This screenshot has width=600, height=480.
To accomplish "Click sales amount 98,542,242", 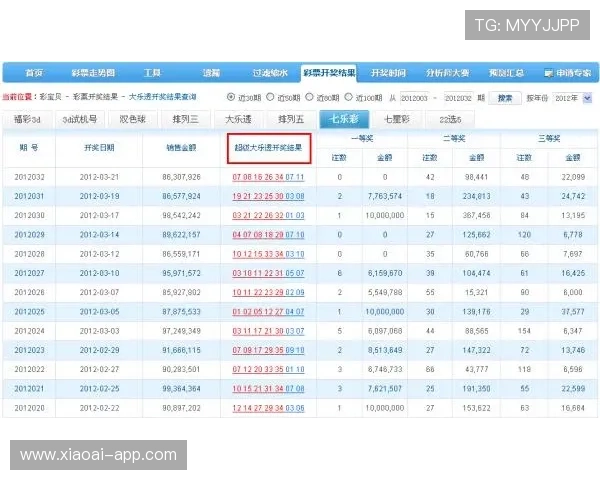I will pos(181,216).
